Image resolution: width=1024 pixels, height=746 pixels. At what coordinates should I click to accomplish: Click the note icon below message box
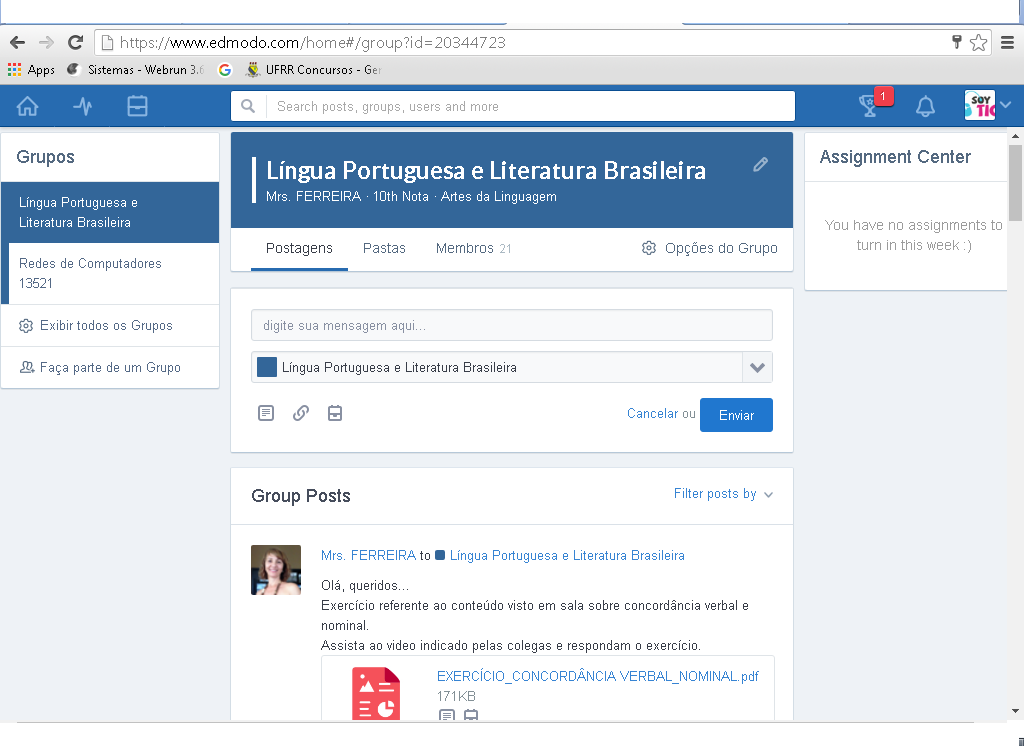pos(265,413)
